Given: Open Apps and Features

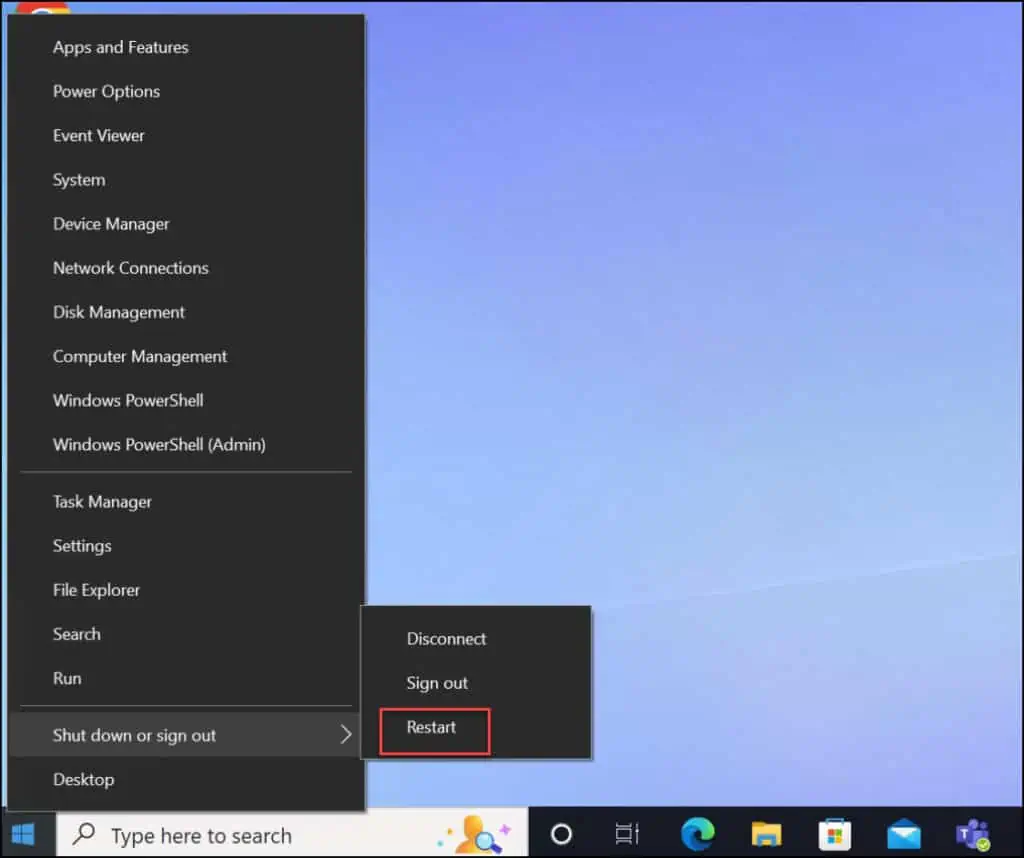Looking at the screenshot, I should point(185,47).
